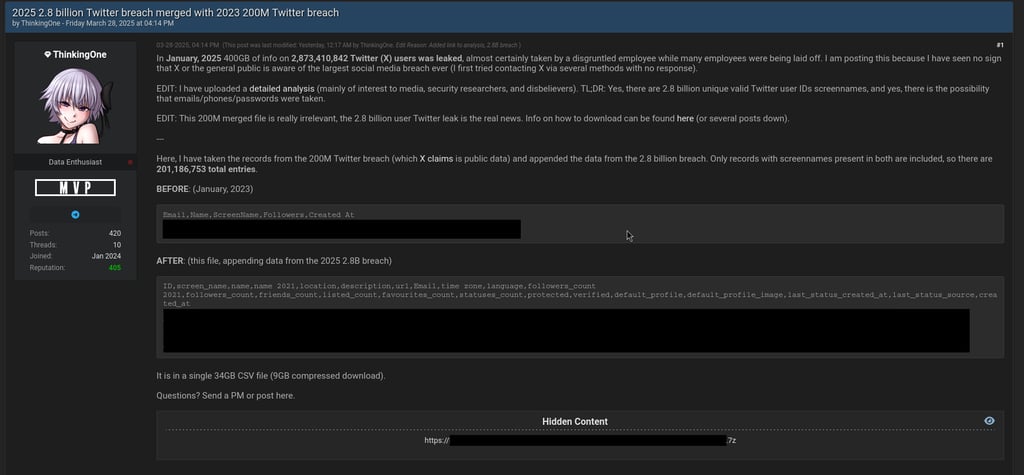
Task: Click 'Questions? Send a PM or post here.'
Action: tap(225, 396)
